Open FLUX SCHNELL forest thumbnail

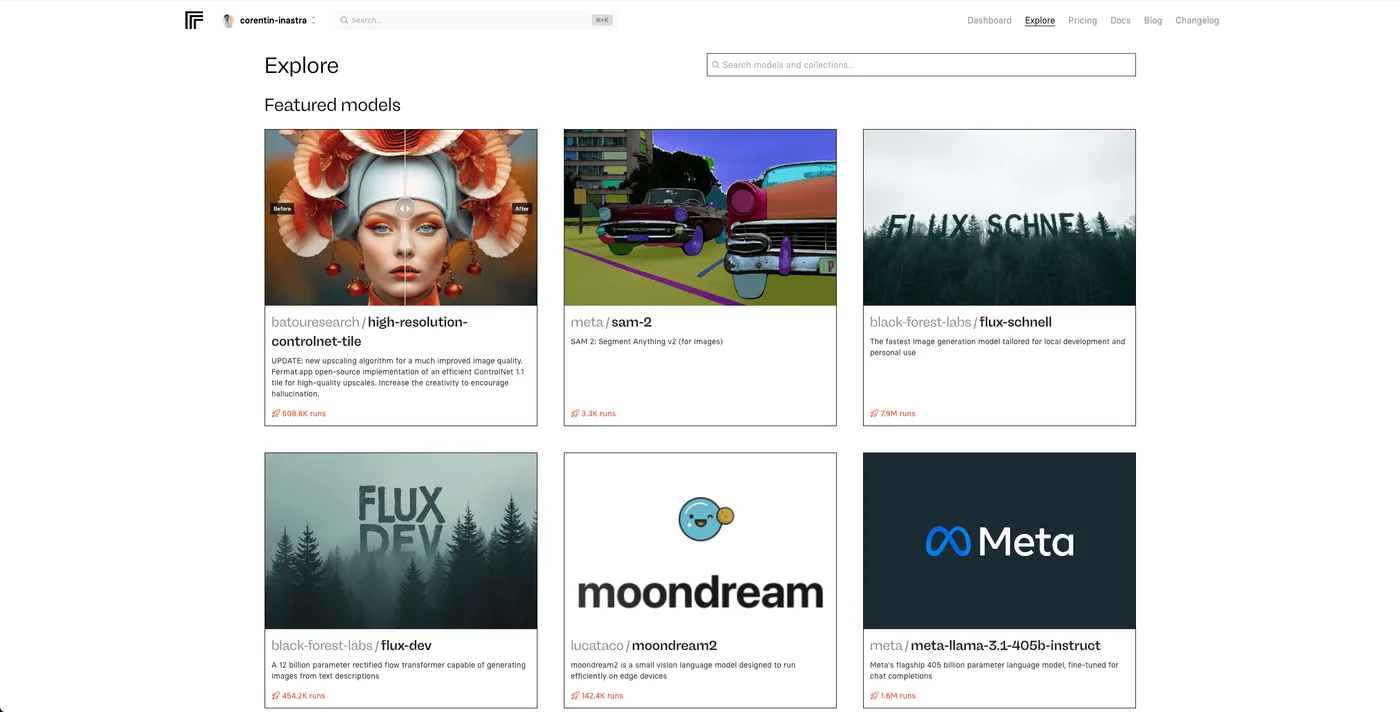click(x=999, y=217)
